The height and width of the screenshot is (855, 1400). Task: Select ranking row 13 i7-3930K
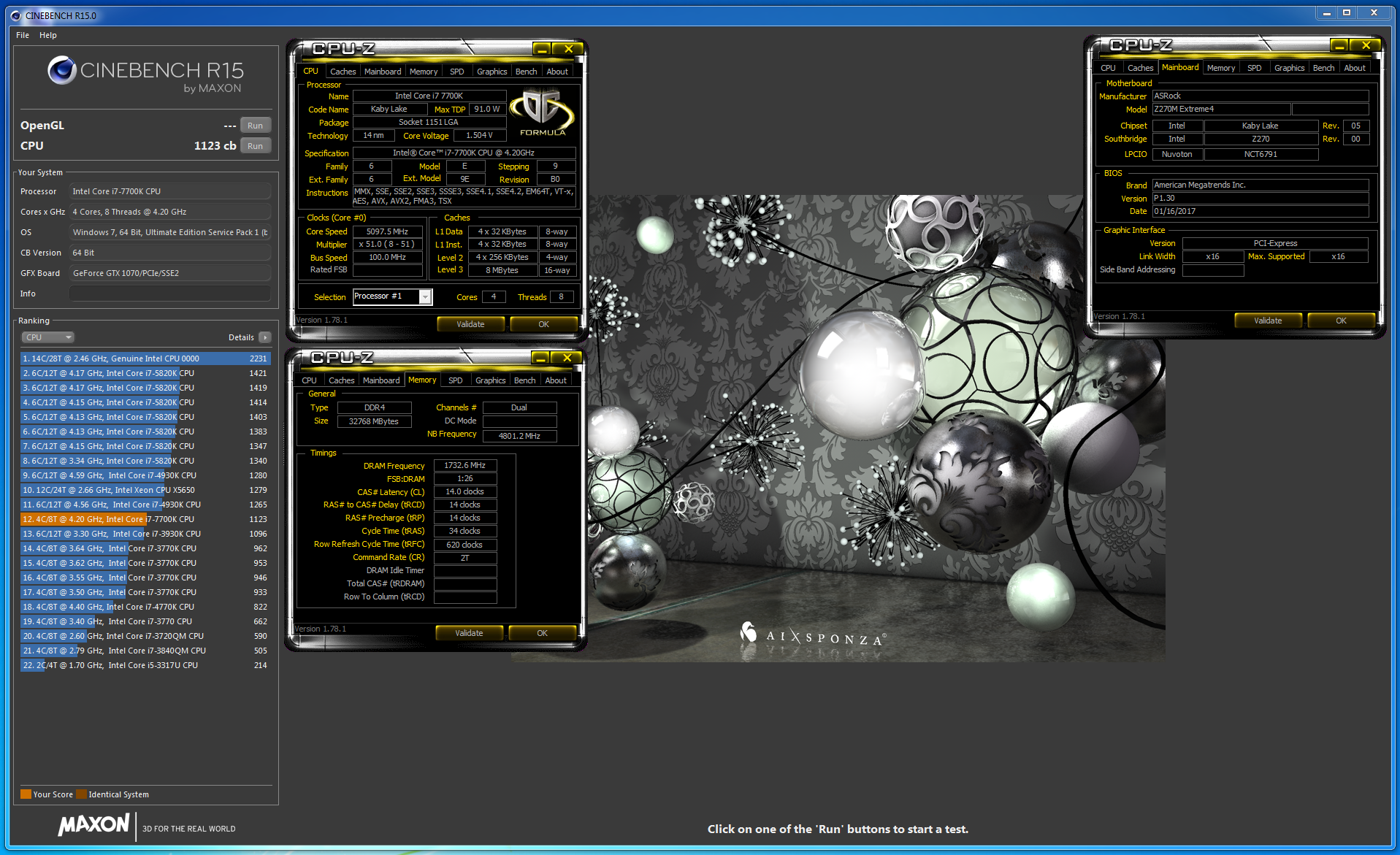(145, 534)
